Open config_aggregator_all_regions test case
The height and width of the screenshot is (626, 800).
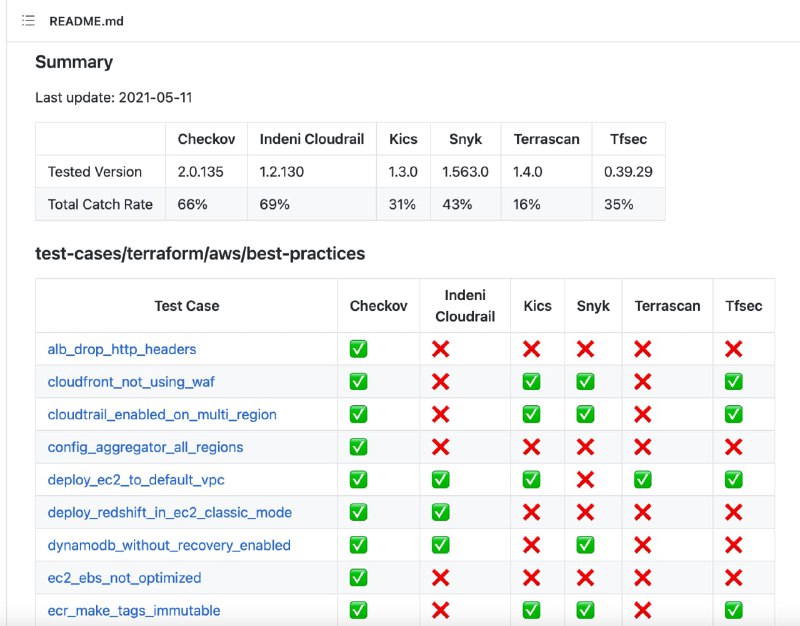pyautogui.click(x=145, y=447)
